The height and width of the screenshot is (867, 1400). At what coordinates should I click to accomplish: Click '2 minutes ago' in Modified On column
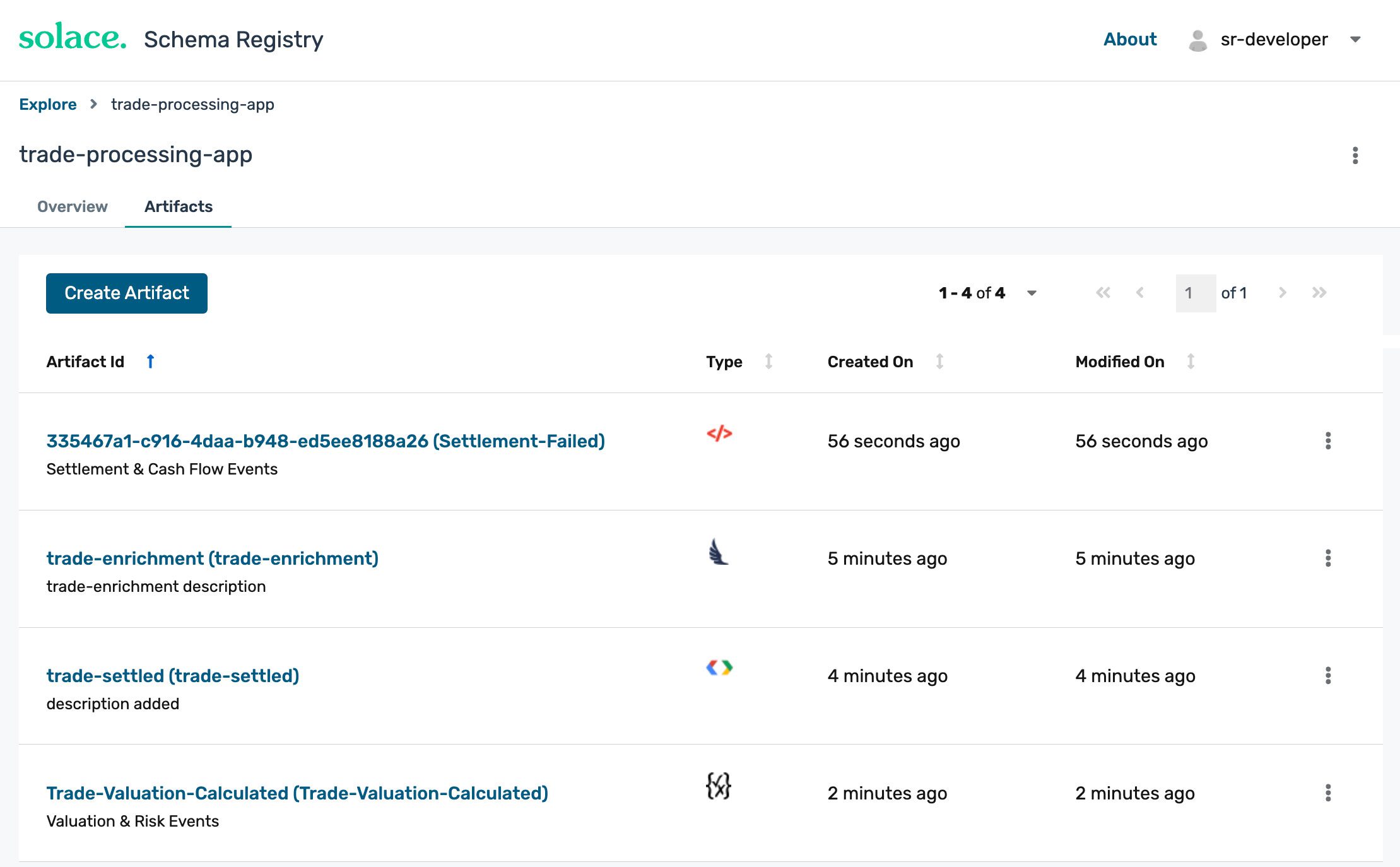point(1135,793)
